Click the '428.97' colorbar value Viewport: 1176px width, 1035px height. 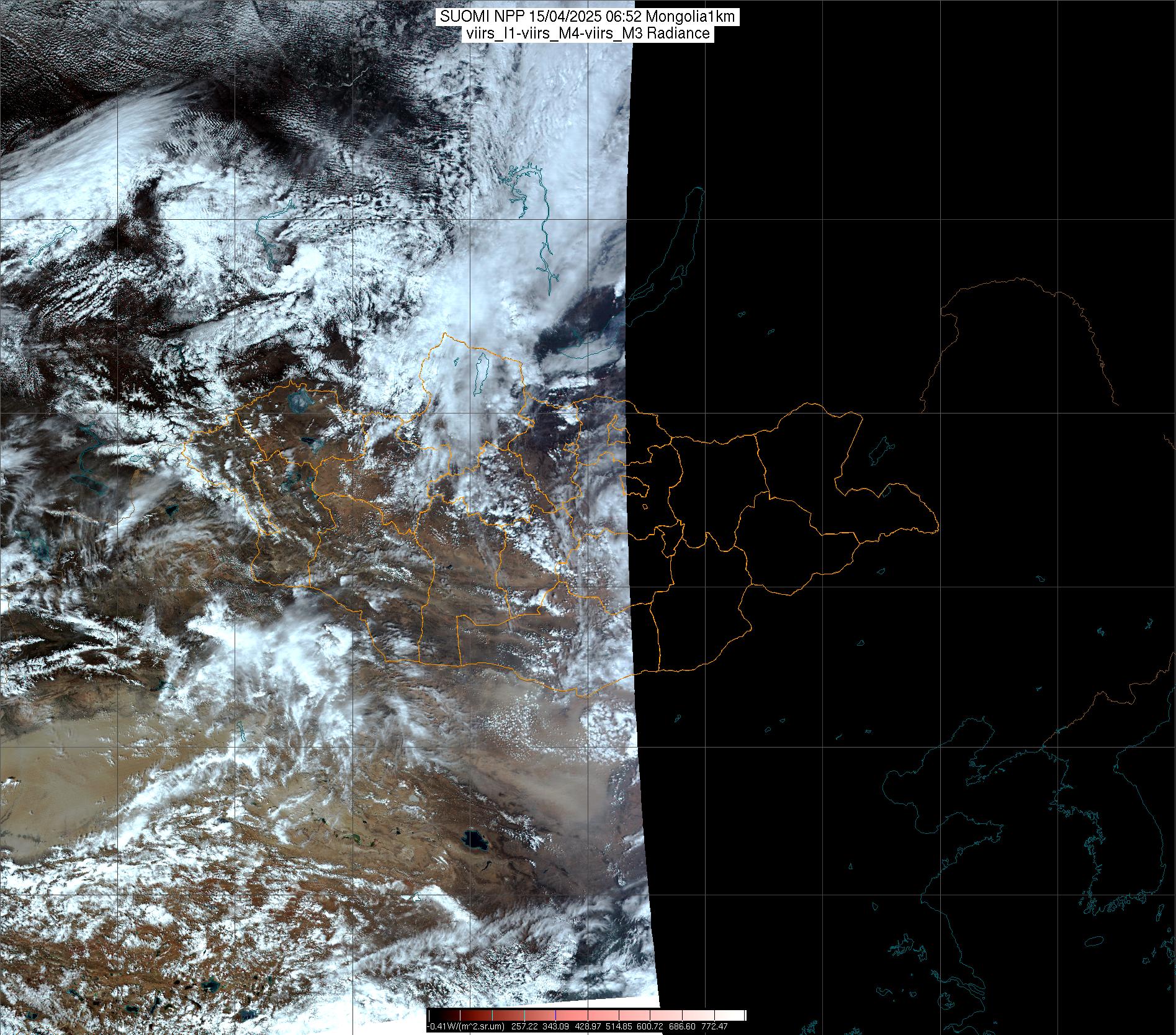coord(588,1026)
